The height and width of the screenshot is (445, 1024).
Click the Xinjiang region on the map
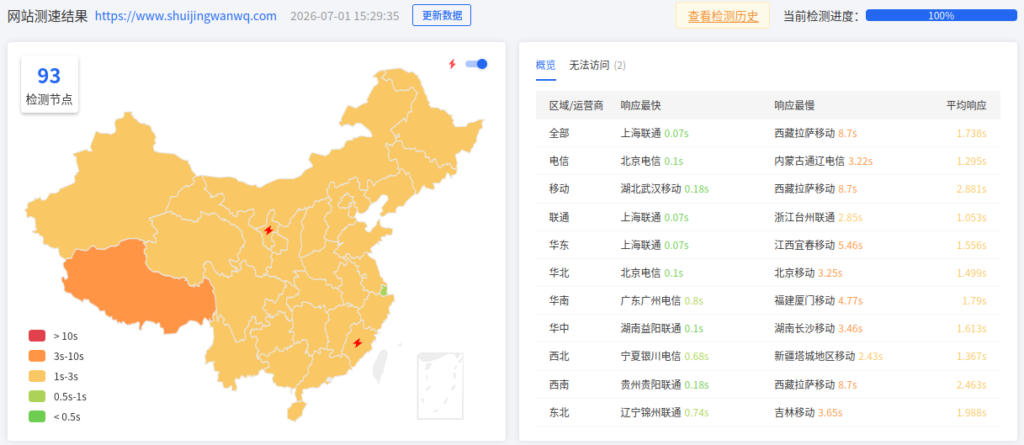(111, 186)
